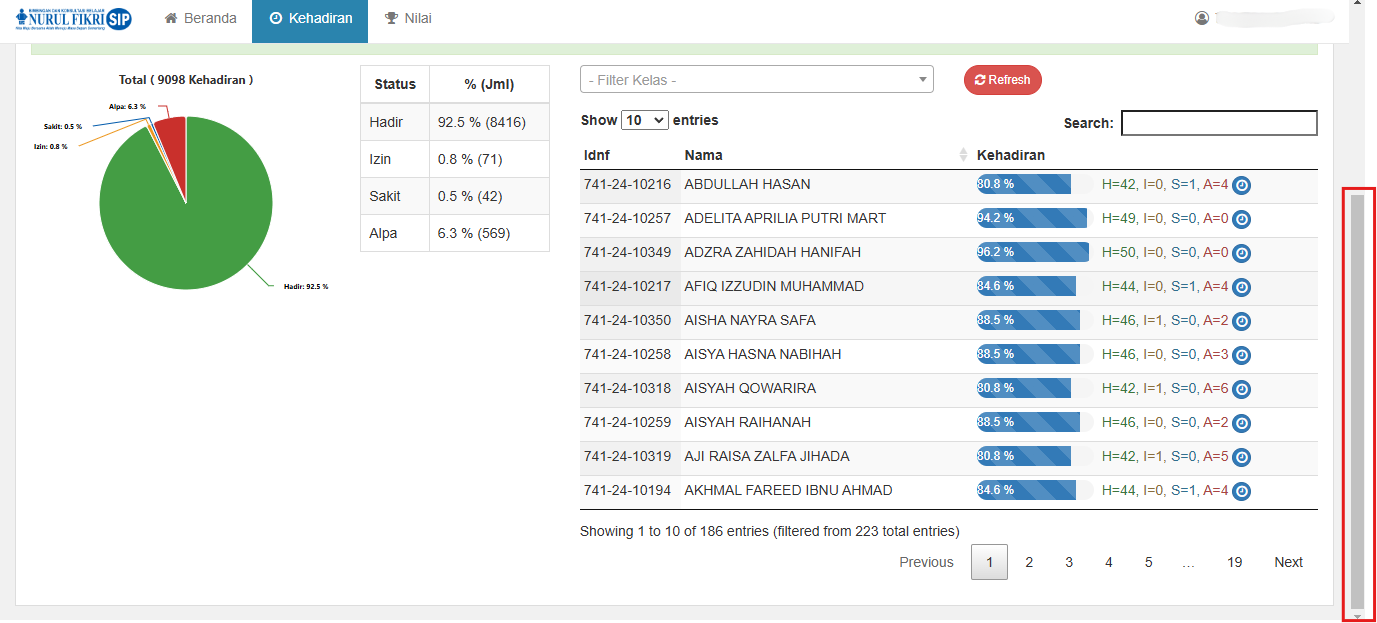Open the Filter Kelas dropdown
This screenshot has width=1377, height=623.
(x=756, y=80)
